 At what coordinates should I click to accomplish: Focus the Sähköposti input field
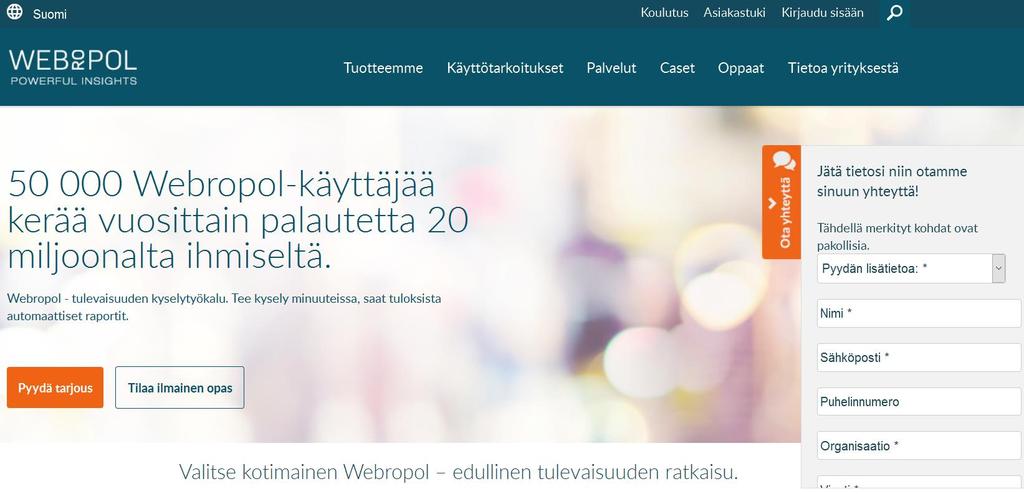[919, 358]
